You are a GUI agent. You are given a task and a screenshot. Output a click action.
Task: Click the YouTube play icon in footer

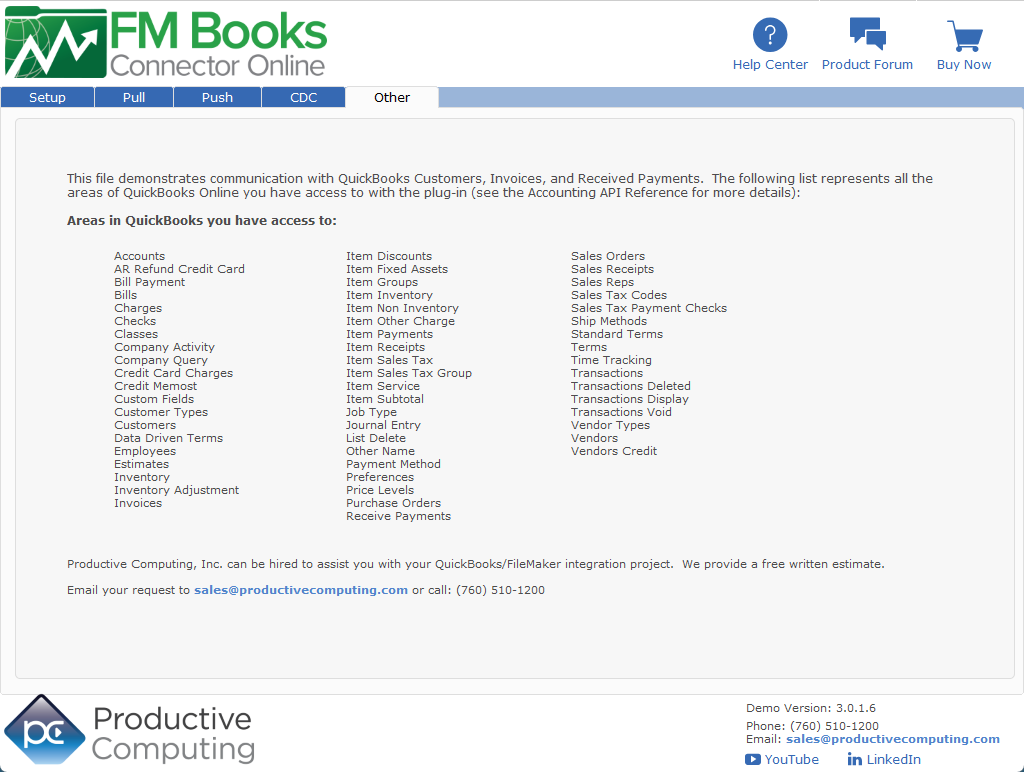753,759
